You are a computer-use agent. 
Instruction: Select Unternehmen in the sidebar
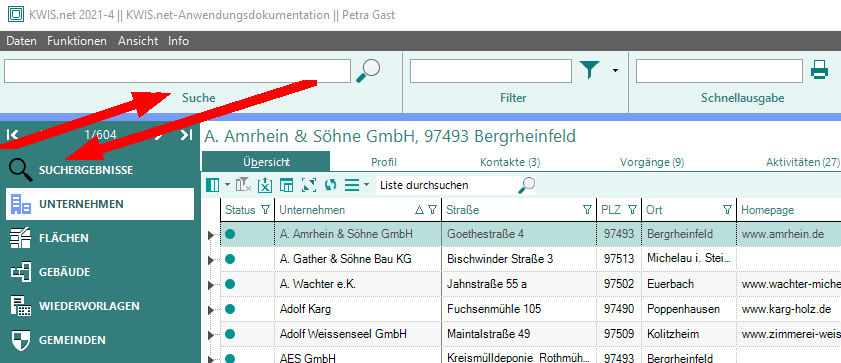pos(100,204)
